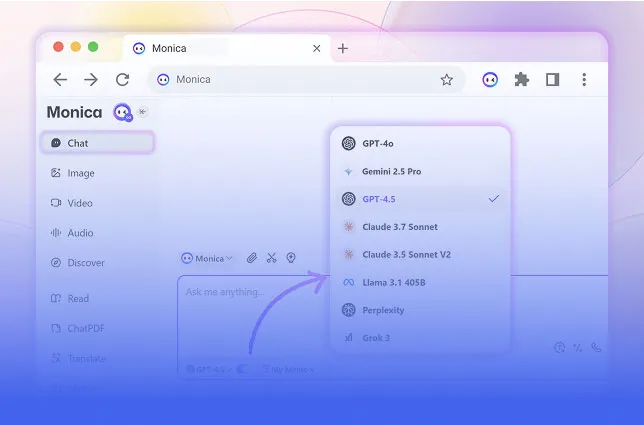Open Read in the sidebar
Image resolution: width=644 pixels, height=425 pixels.
(x=69, y=299)
